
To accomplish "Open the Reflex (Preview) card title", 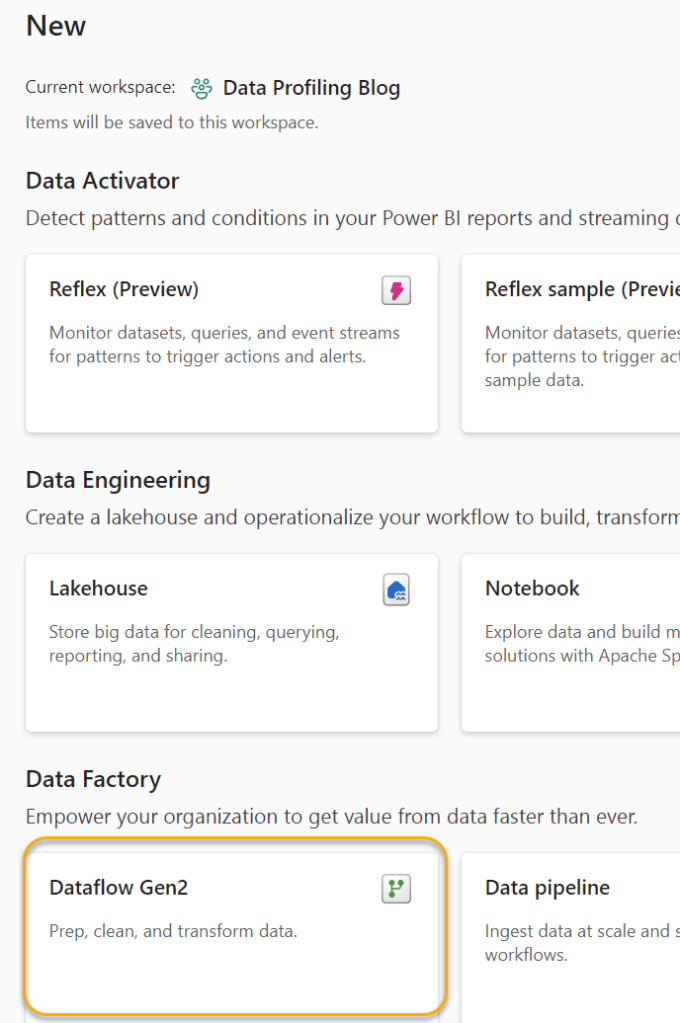I will pyautogui.click(x=124, y=289).
